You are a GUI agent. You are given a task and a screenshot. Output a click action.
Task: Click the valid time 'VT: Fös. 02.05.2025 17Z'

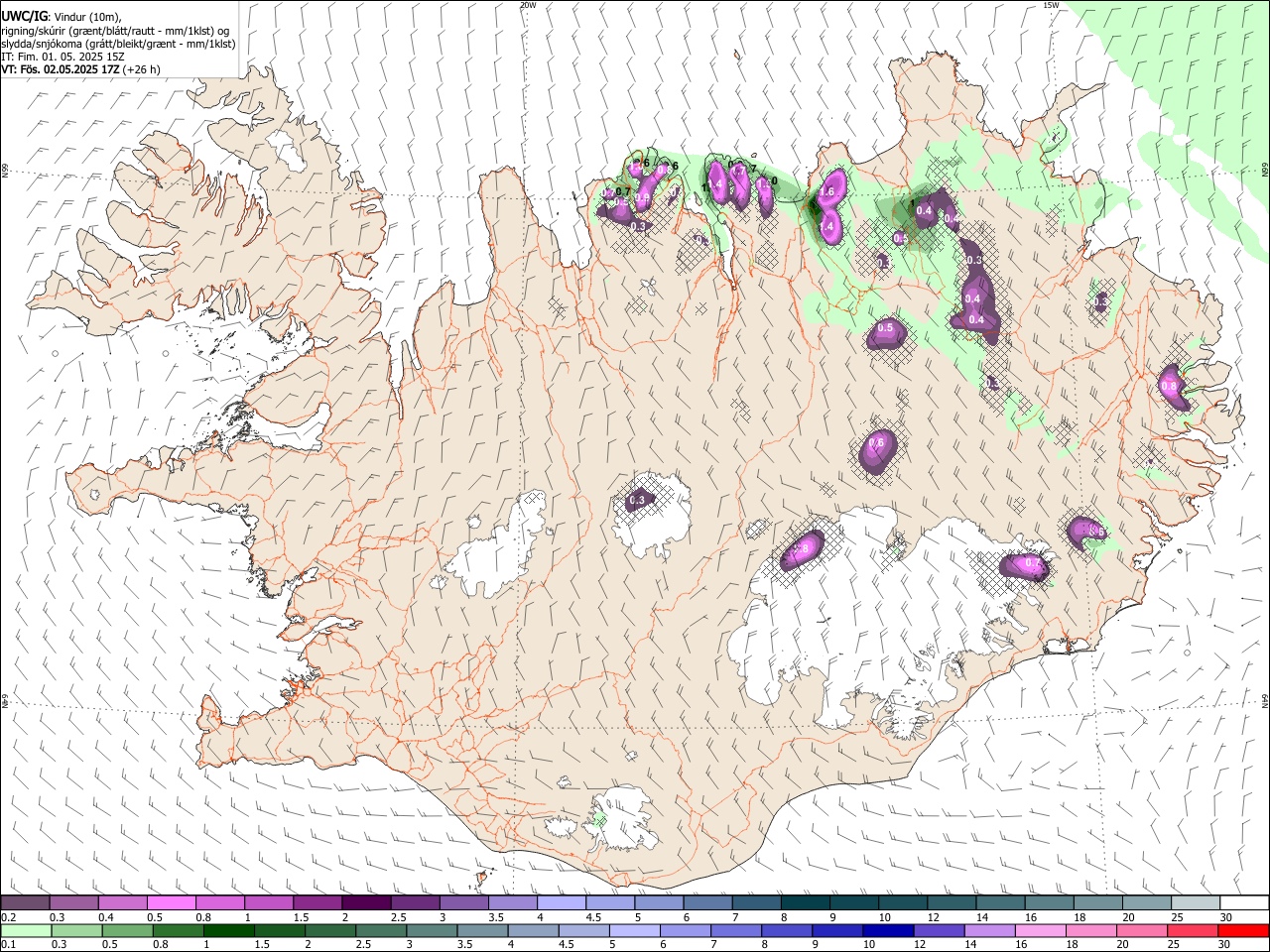pos(62,69)
